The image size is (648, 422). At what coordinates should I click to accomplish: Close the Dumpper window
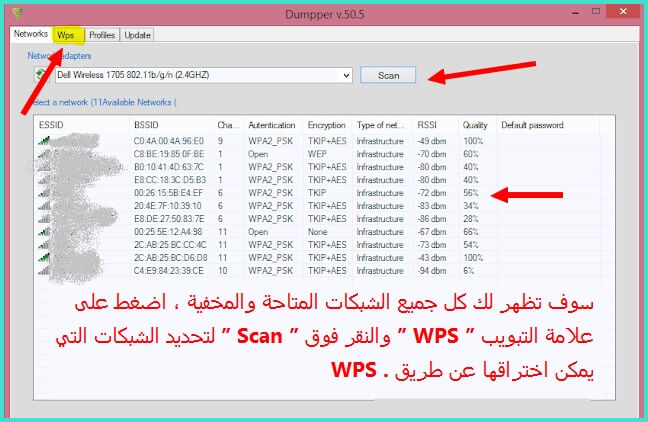[x=623, y=12]
